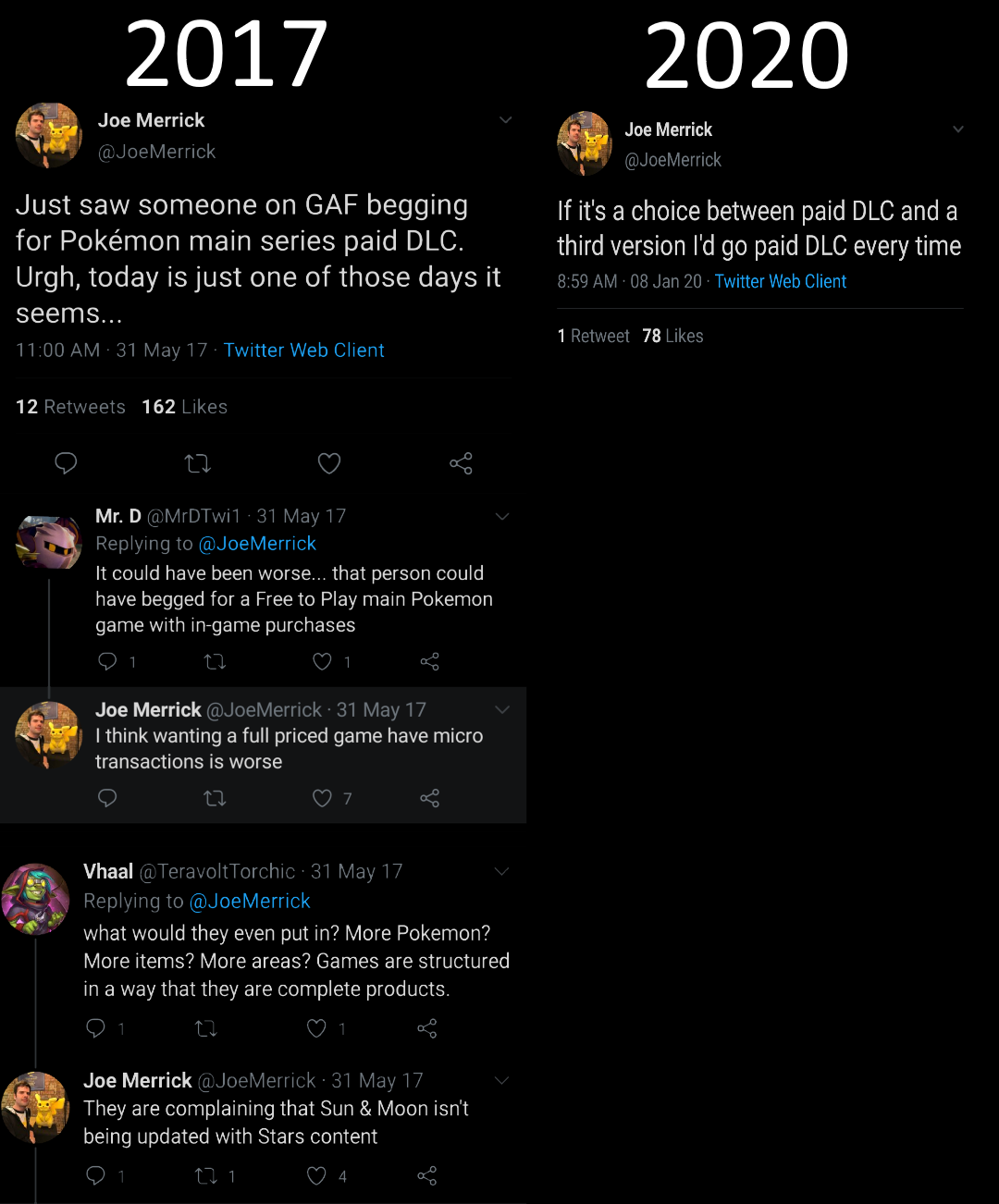Expand options chevron on Mr. D's reply
Image resolution: width=999 pixels, height=1204 pixels.
[502, 516]
